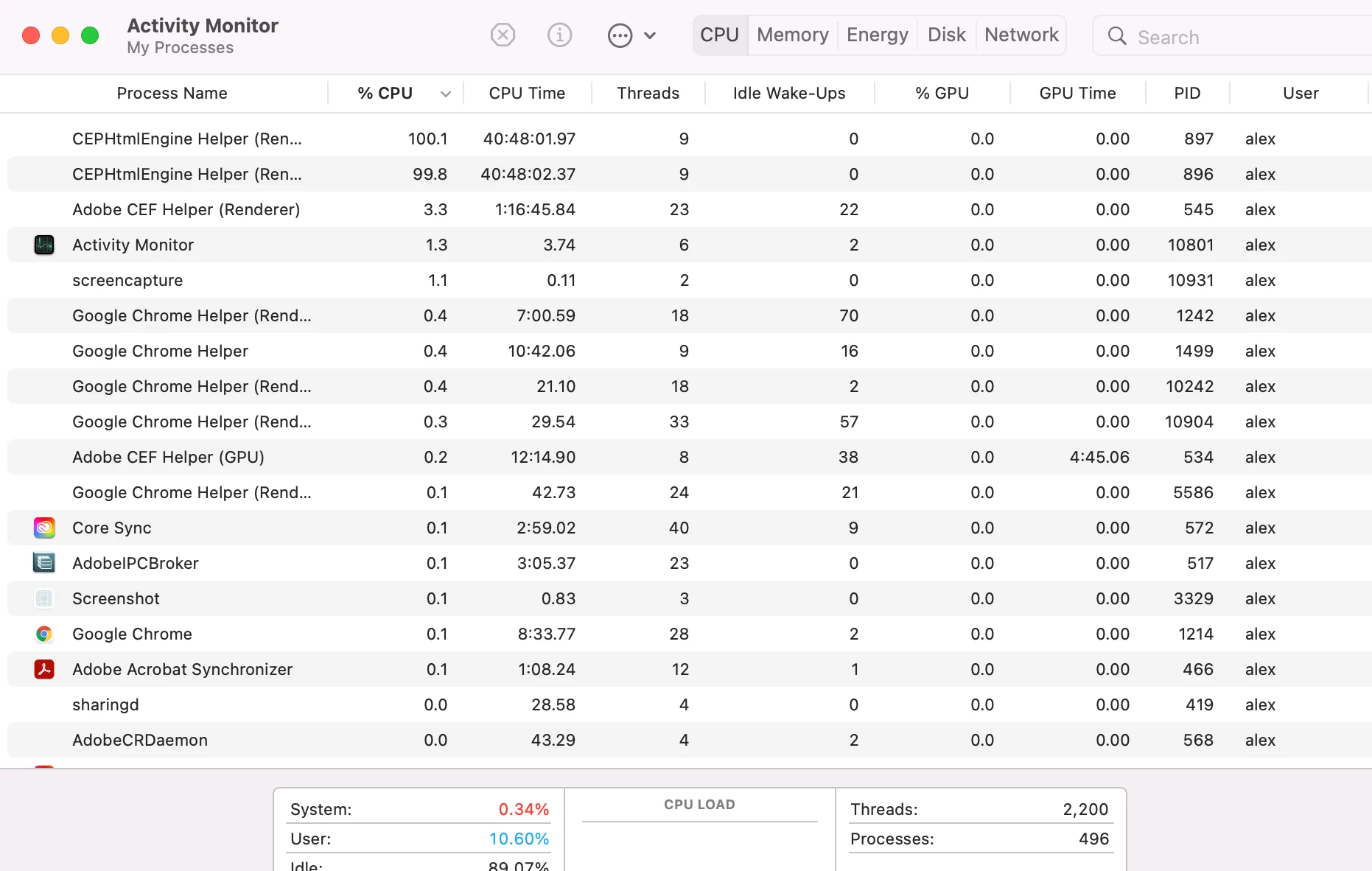Open the Disk tab
1372x871 pixels.
(947, 35)
